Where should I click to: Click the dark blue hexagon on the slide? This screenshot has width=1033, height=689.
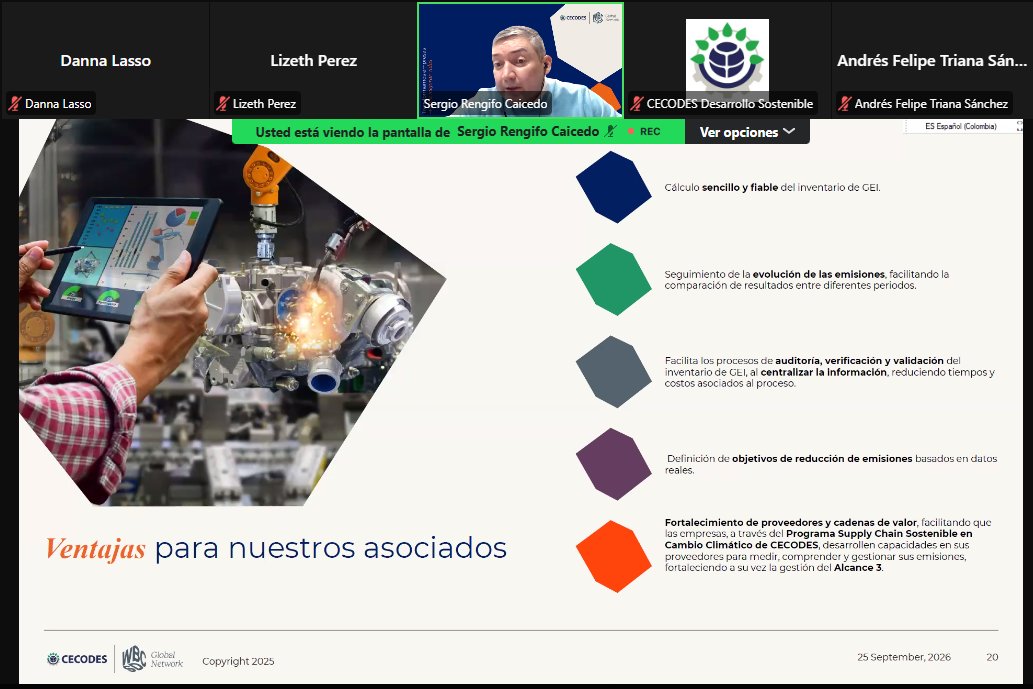[x=613, y=187]
